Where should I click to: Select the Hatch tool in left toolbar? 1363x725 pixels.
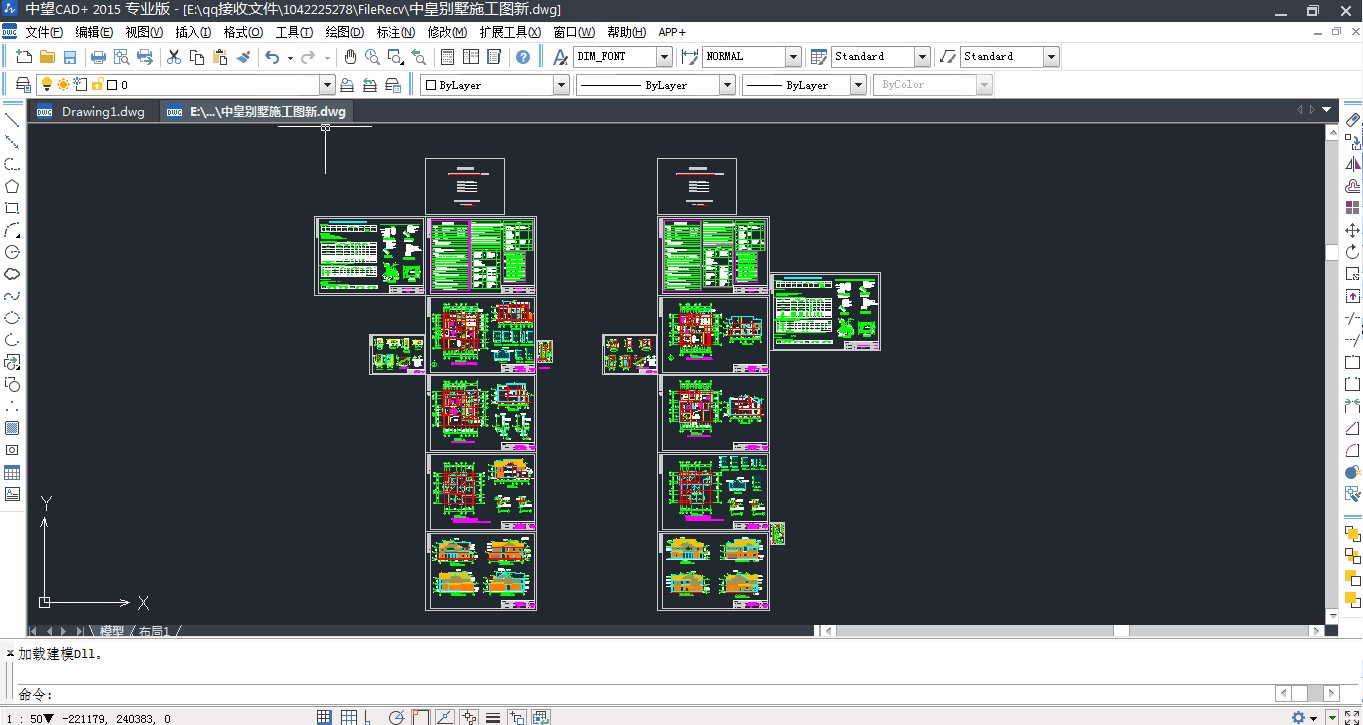coord(12,428)
